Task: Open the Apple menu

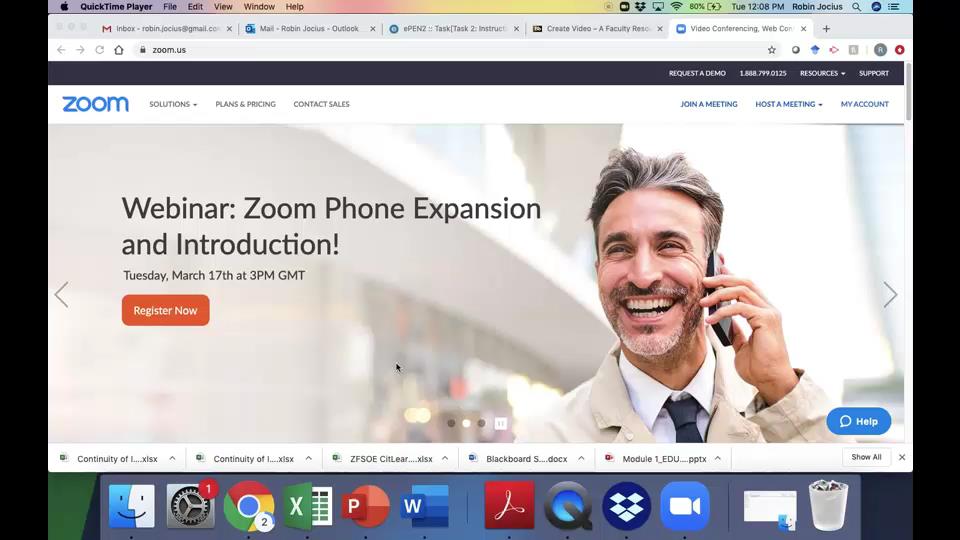Action: point(64,7)
